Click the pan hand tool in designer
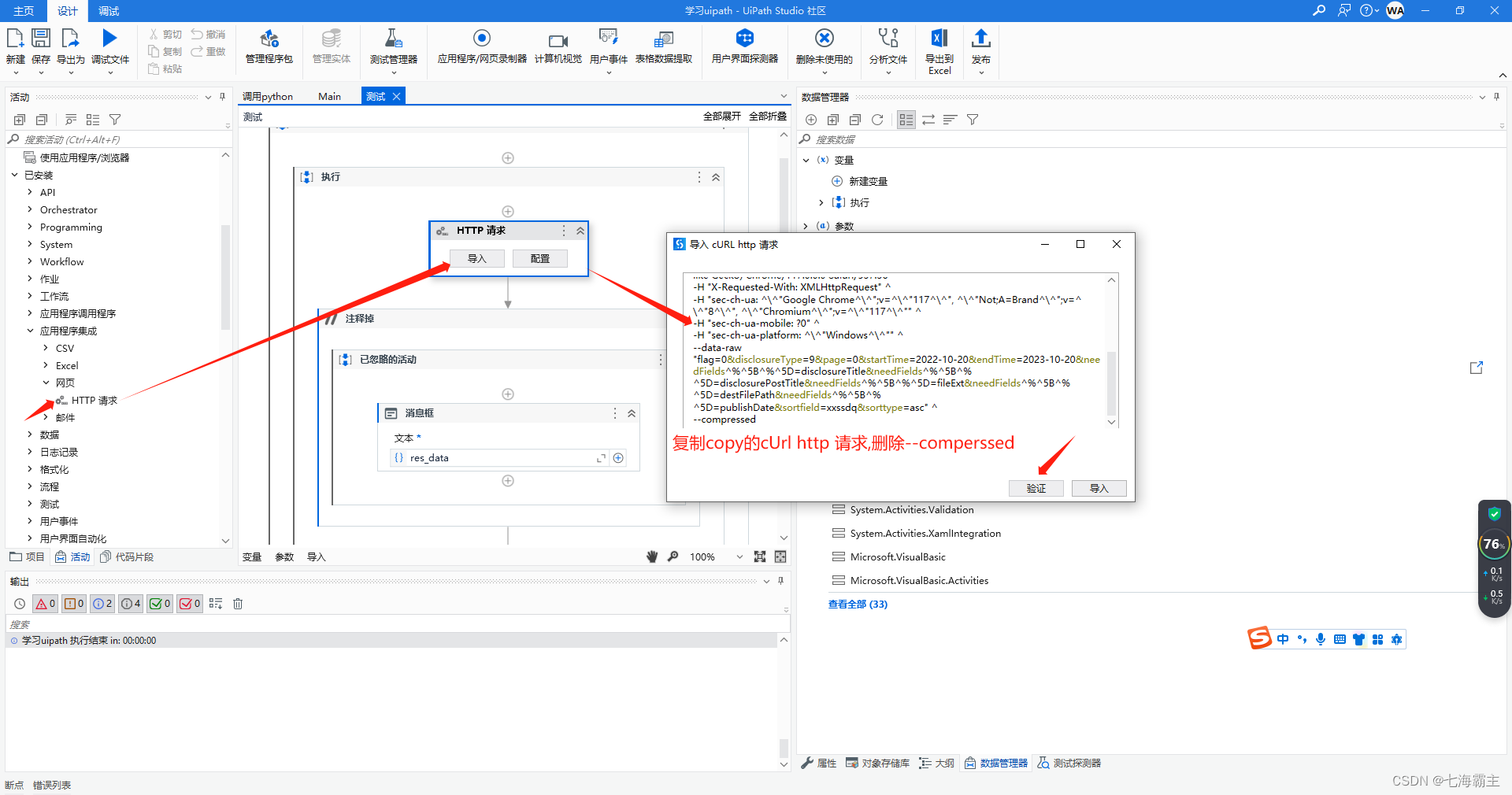The height and width of the screenshot is (795, 1512). tap(652, 556)
